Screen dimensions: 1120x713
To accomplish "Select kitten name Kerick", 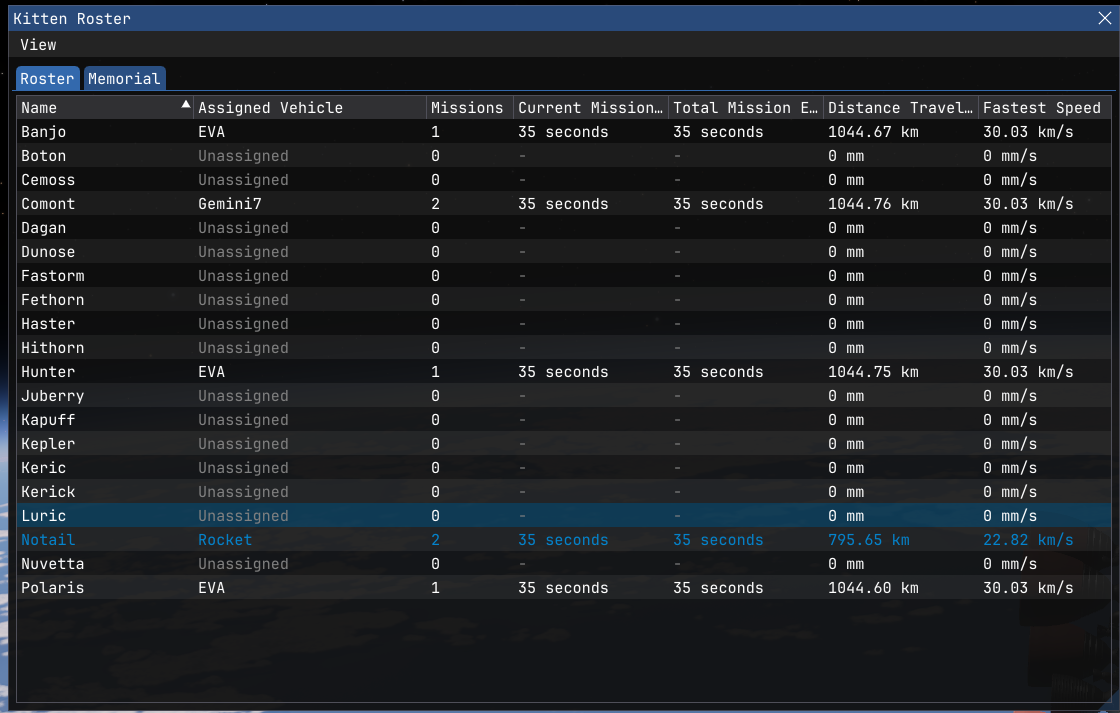I will tap(48, 492).
